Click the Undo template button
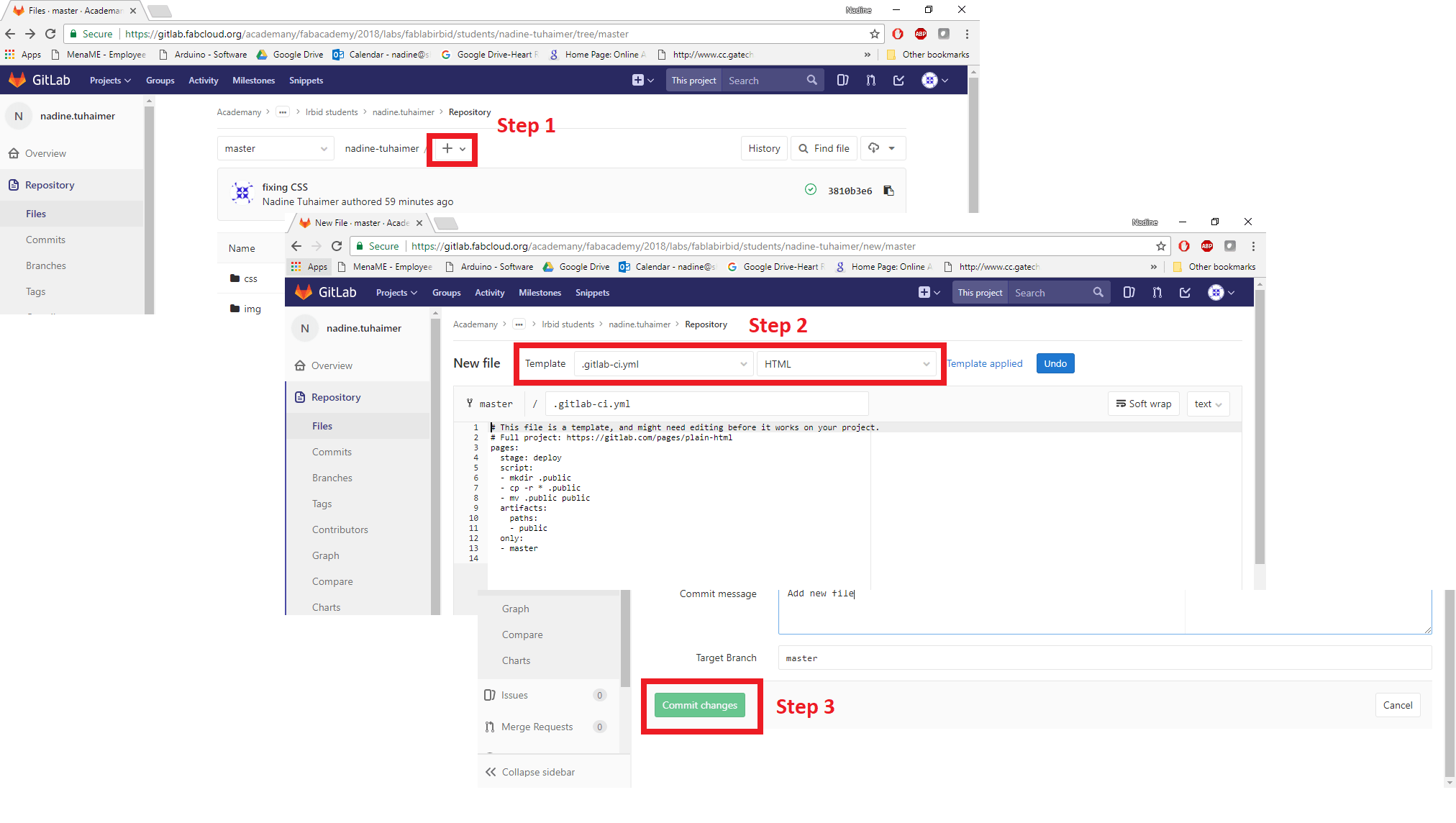The width and height of the screenshot is (1456, 823). 1055,364
